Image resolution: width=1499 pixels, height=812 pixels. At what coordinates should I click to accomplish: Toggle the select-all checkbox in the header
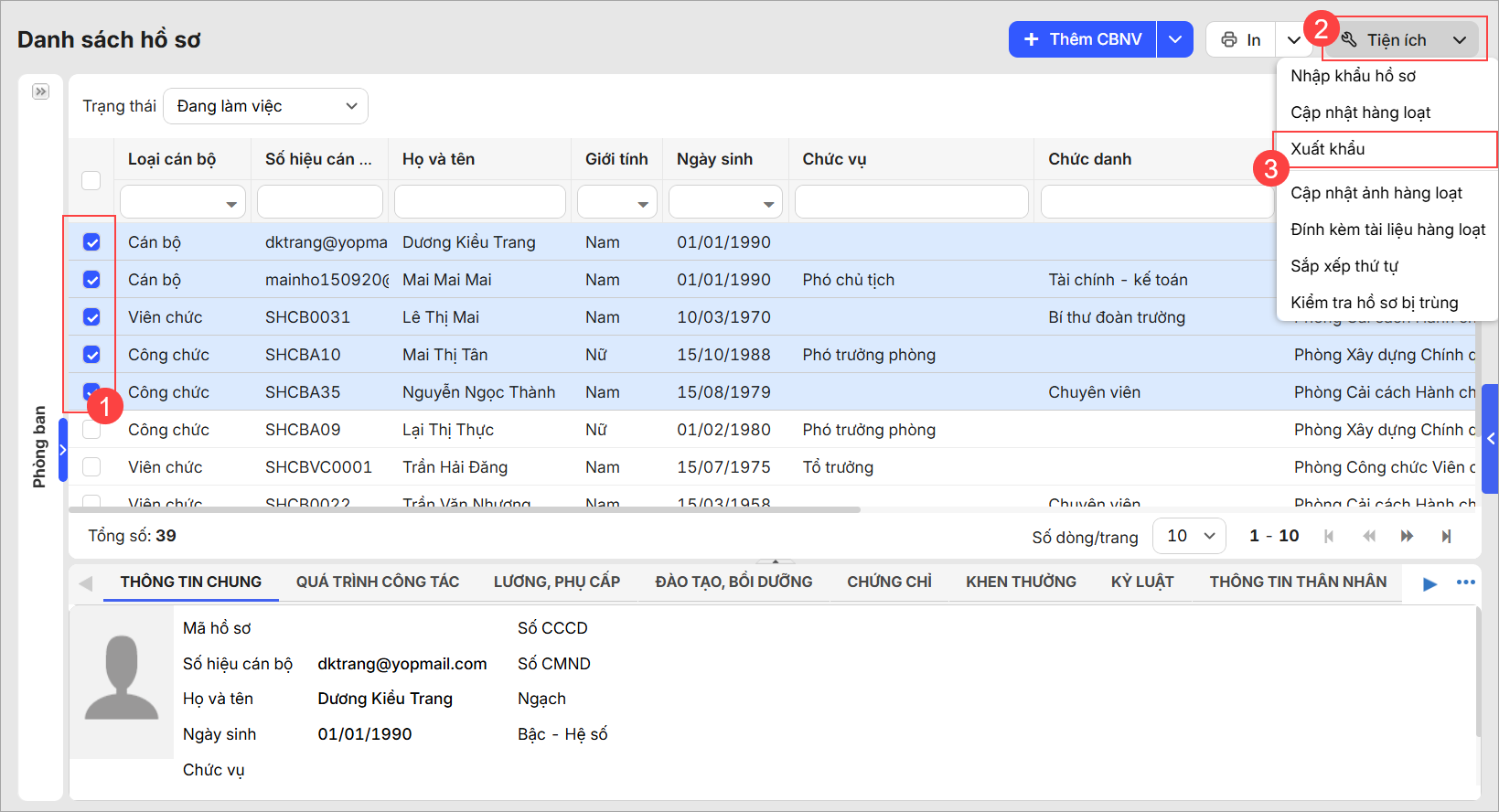pyautogui.click(x=91, y=180)
